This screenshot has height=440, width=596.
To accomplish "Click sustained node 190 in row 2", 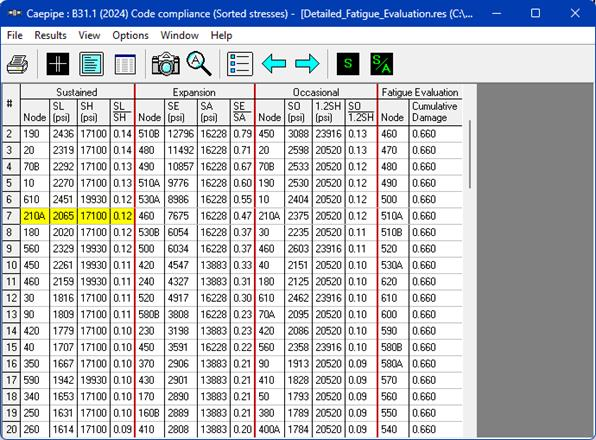I will [x=35, y=134].
